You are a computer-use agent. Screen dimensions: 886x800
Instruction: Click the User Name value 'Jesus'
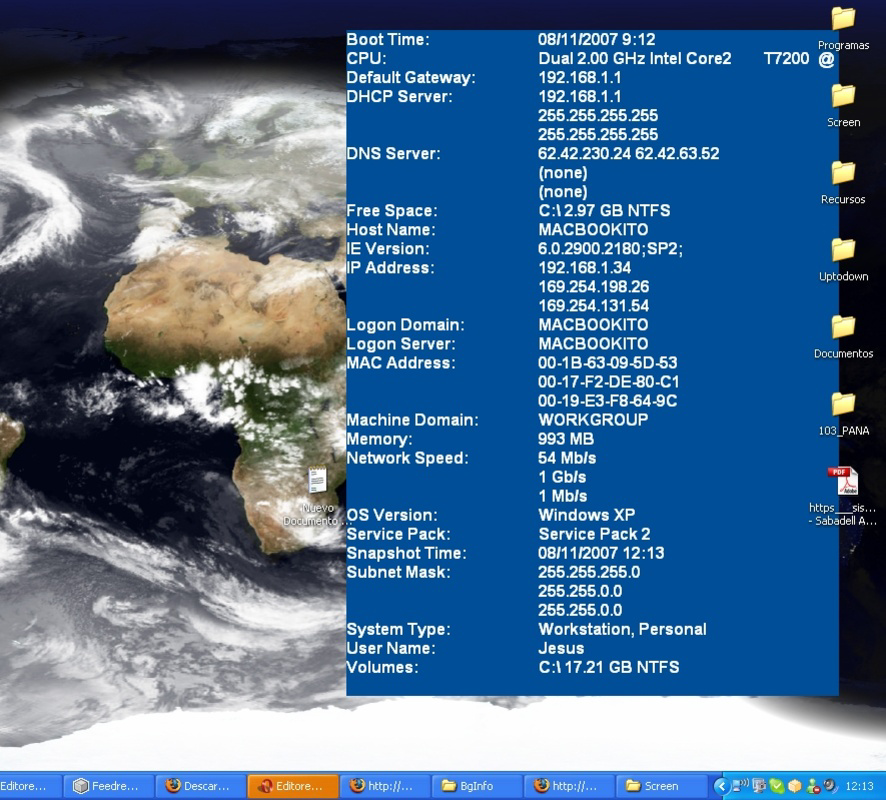tap(561, 649)
